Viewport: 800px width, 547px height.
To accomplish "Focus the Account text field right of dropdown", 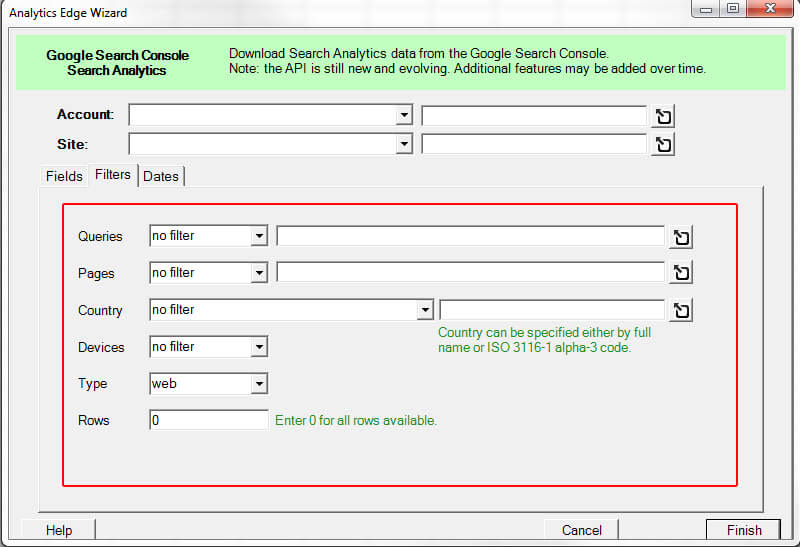I will 534,116.
